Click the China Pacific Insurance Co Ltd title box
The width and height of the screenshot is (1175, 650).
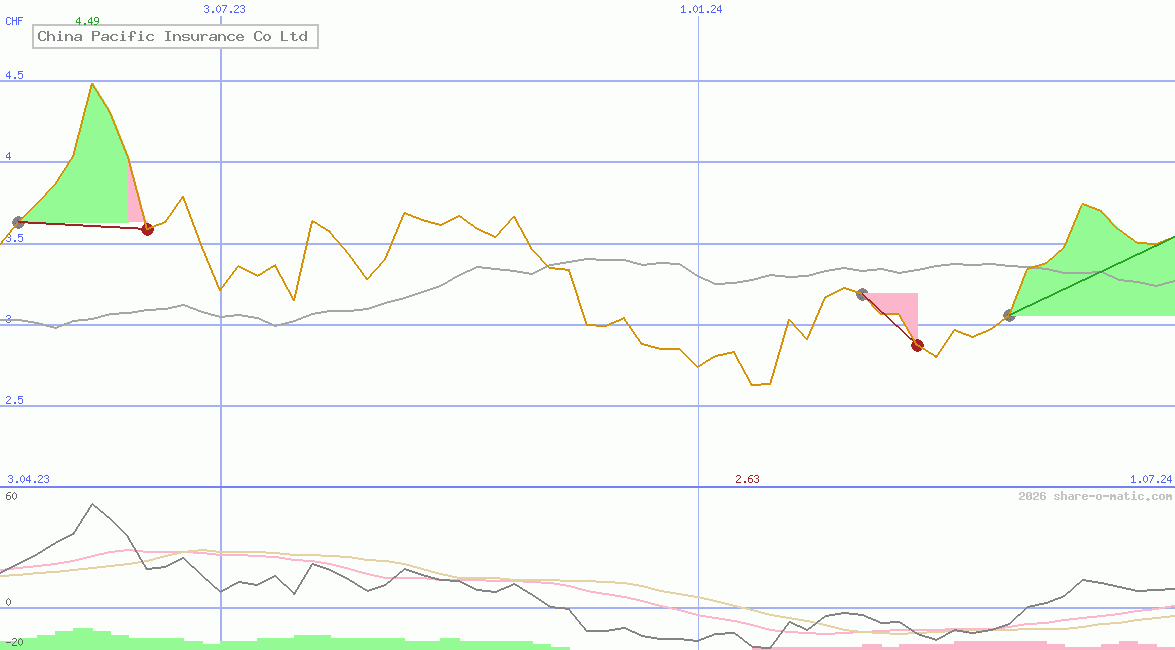tap(175, 36)
